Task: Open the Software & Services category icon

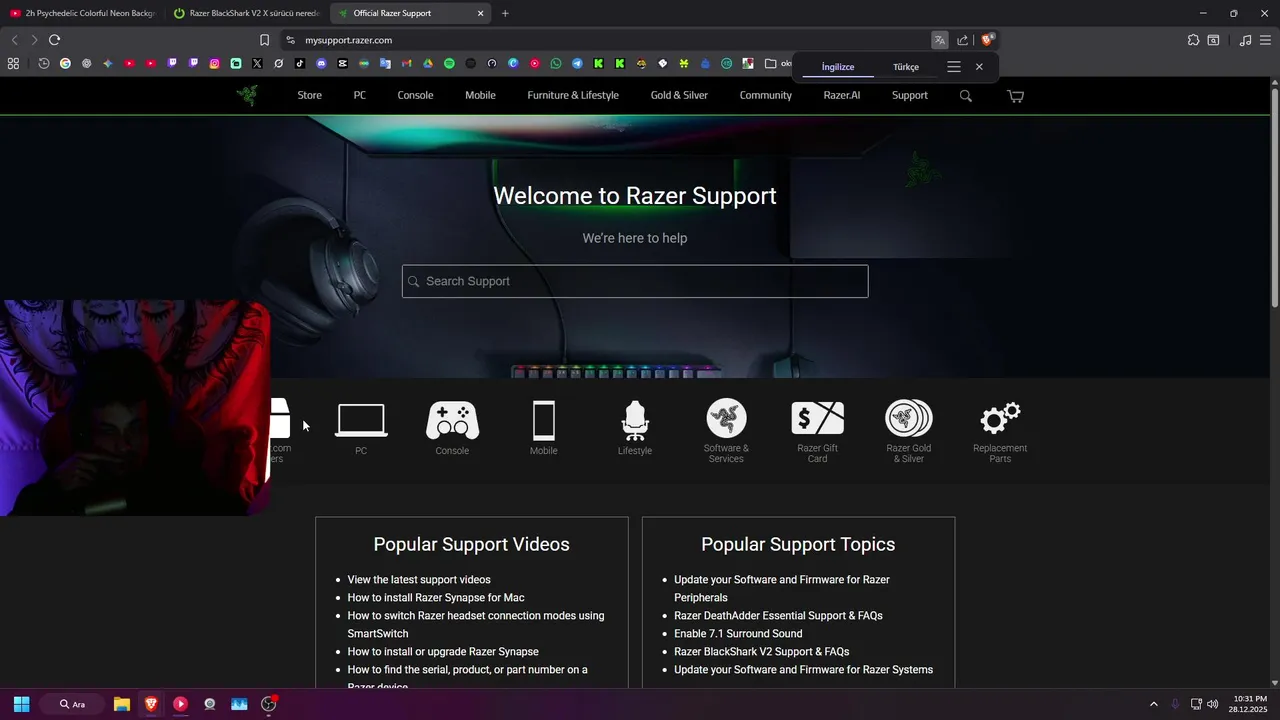Action: click(x=726, y=418)
